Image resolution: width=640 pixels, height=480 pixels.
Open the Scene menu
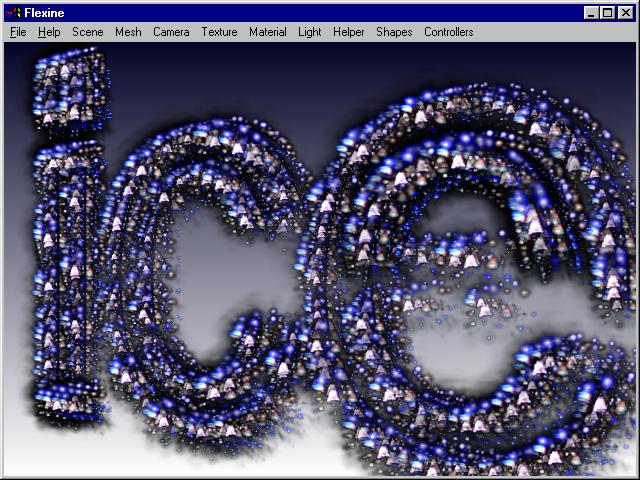(87, 32)
